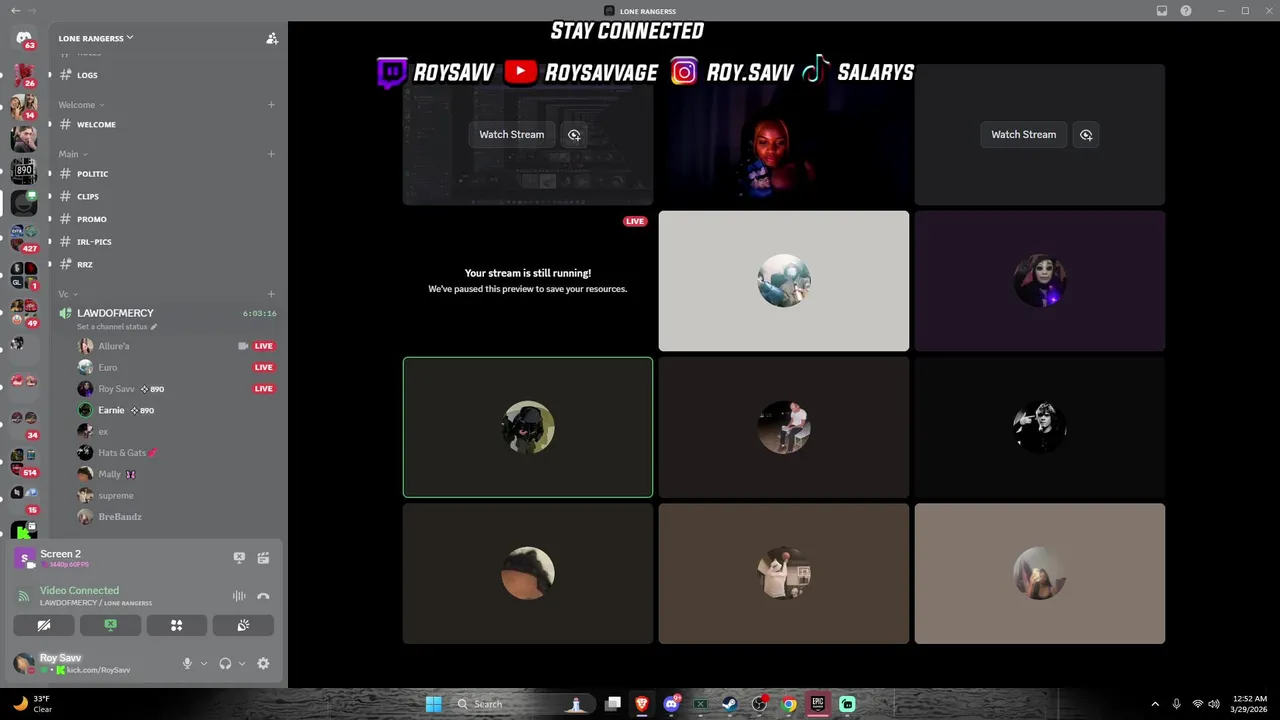
Task: Open the soundboard button
Action: pyautogui.click(x=243, y=625)
